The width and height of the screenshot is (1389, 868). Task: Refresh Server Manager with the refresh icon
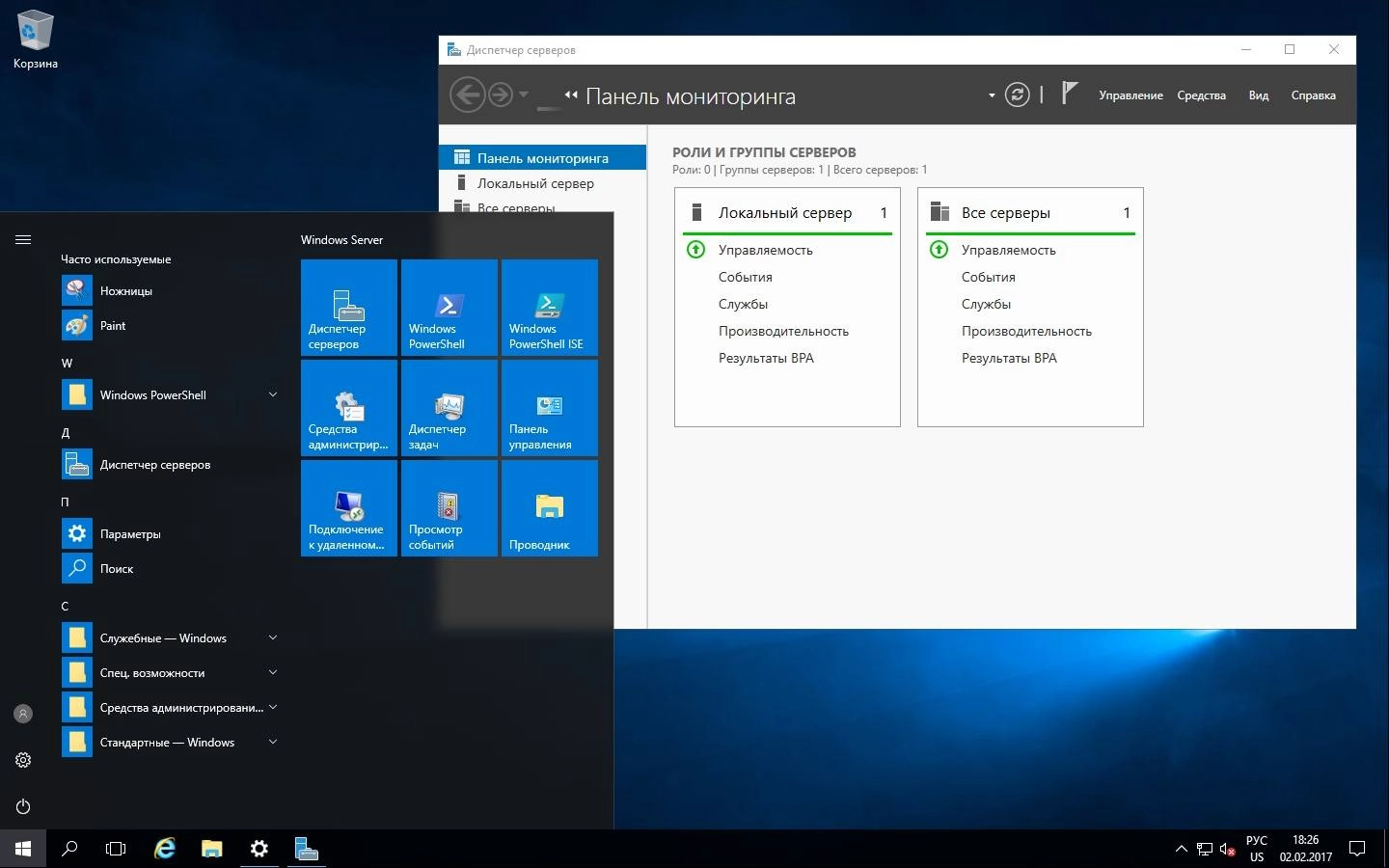[x=1017, y=95]
